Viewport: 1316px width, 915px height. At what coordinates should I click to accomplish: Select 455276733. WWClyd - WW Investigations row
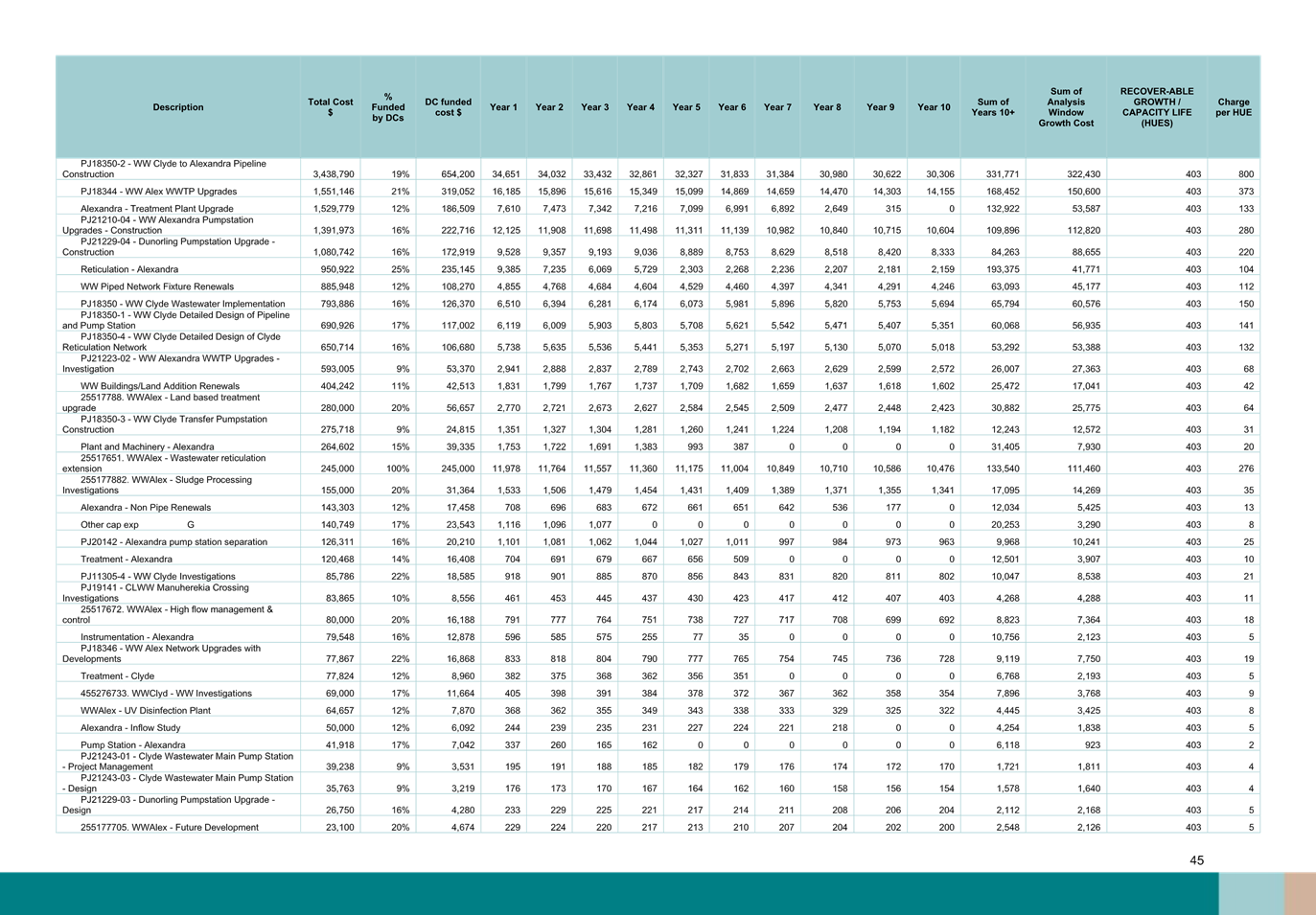(658, 694)
